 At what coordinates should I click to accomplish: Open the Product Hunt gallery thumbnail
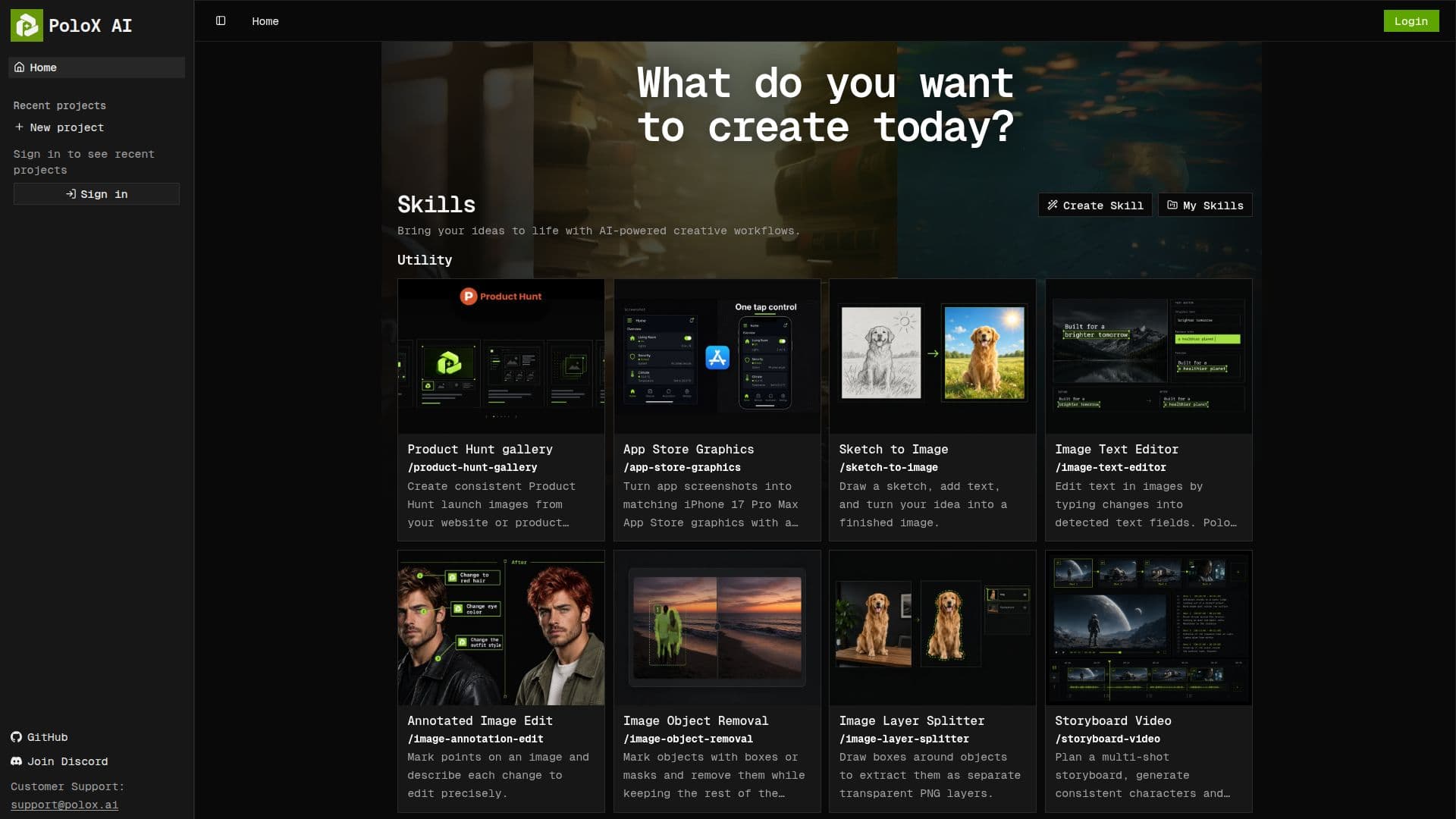[x=501, y=356]
